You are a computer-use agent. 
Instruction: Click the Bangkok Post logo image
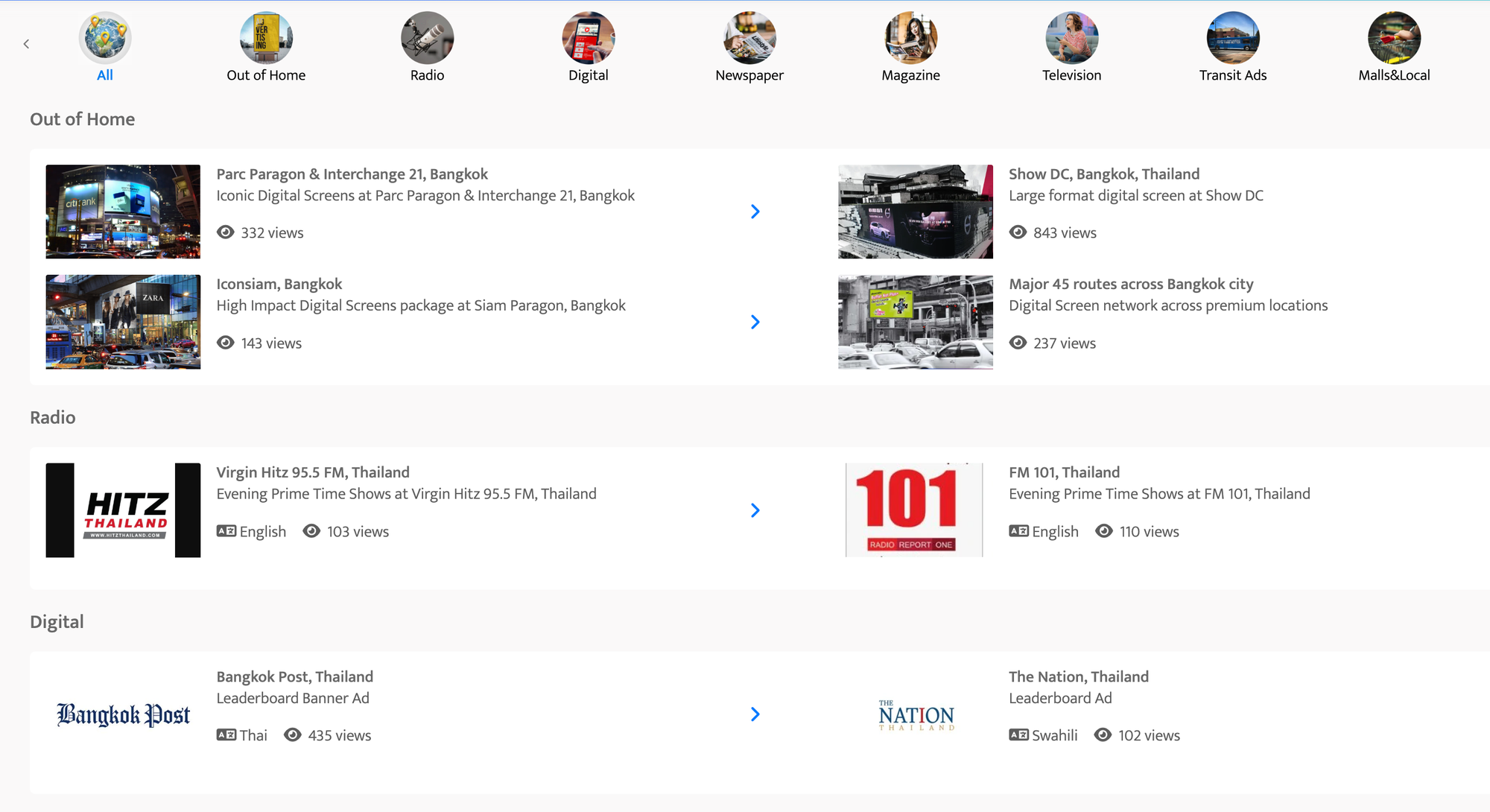[x=123, y=714]
